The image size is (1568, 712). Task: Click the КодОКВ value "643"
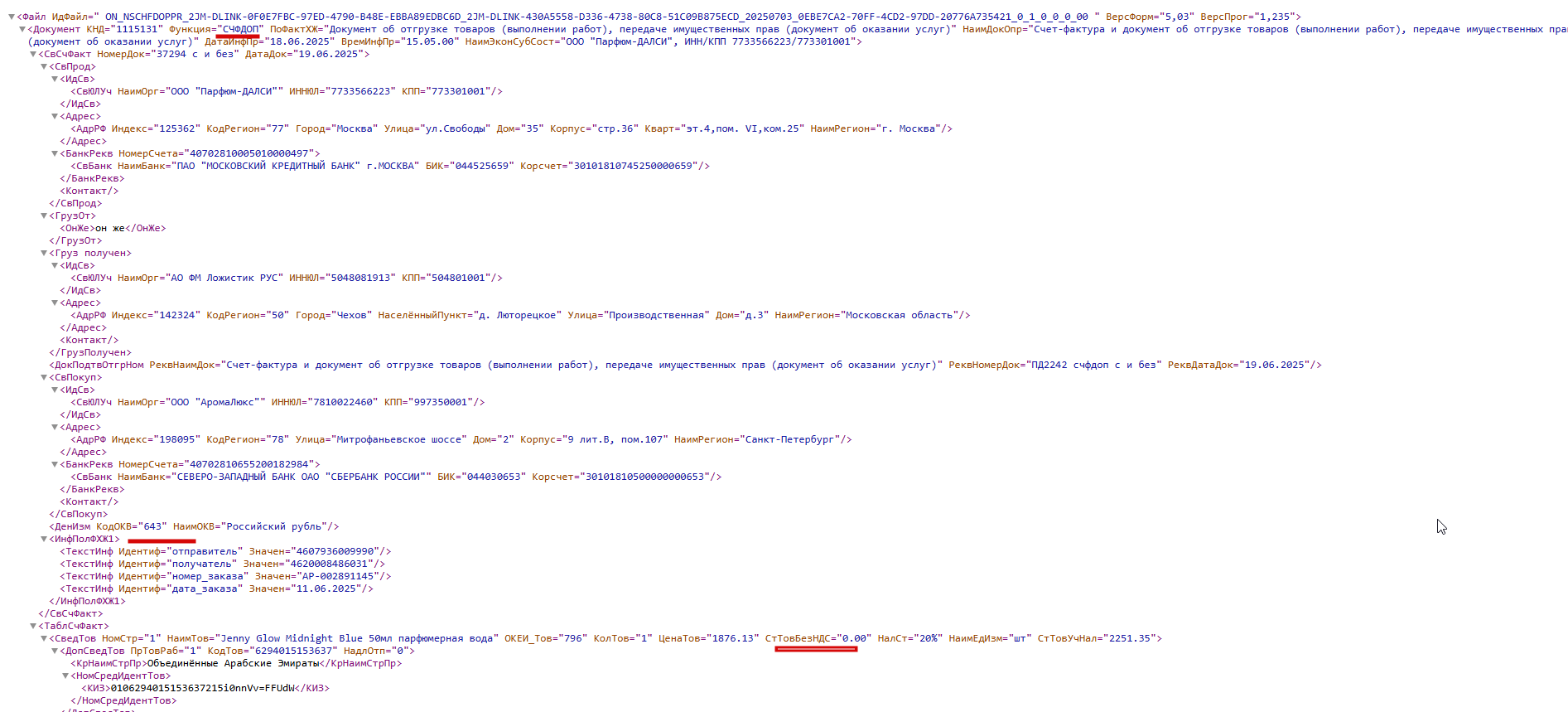click(x=152, y=526)
